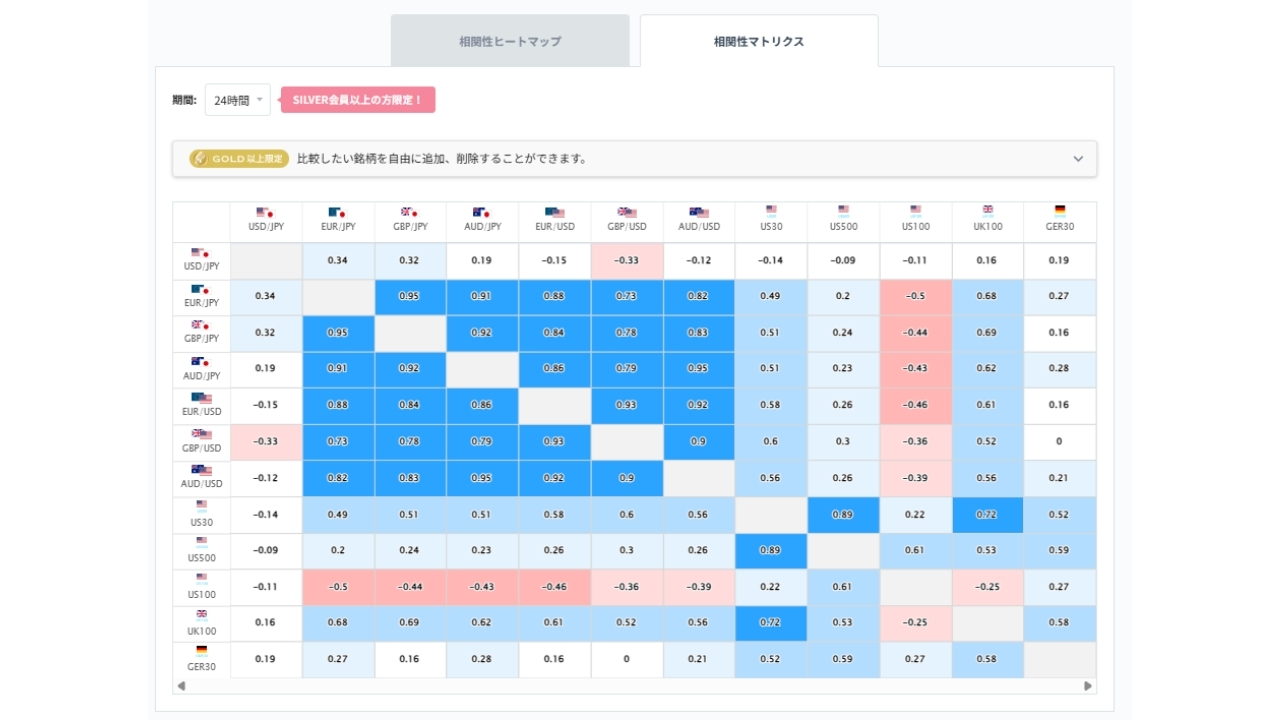
Task: Select the 相関性マトリクス tab
Action: tap(759, 41)
